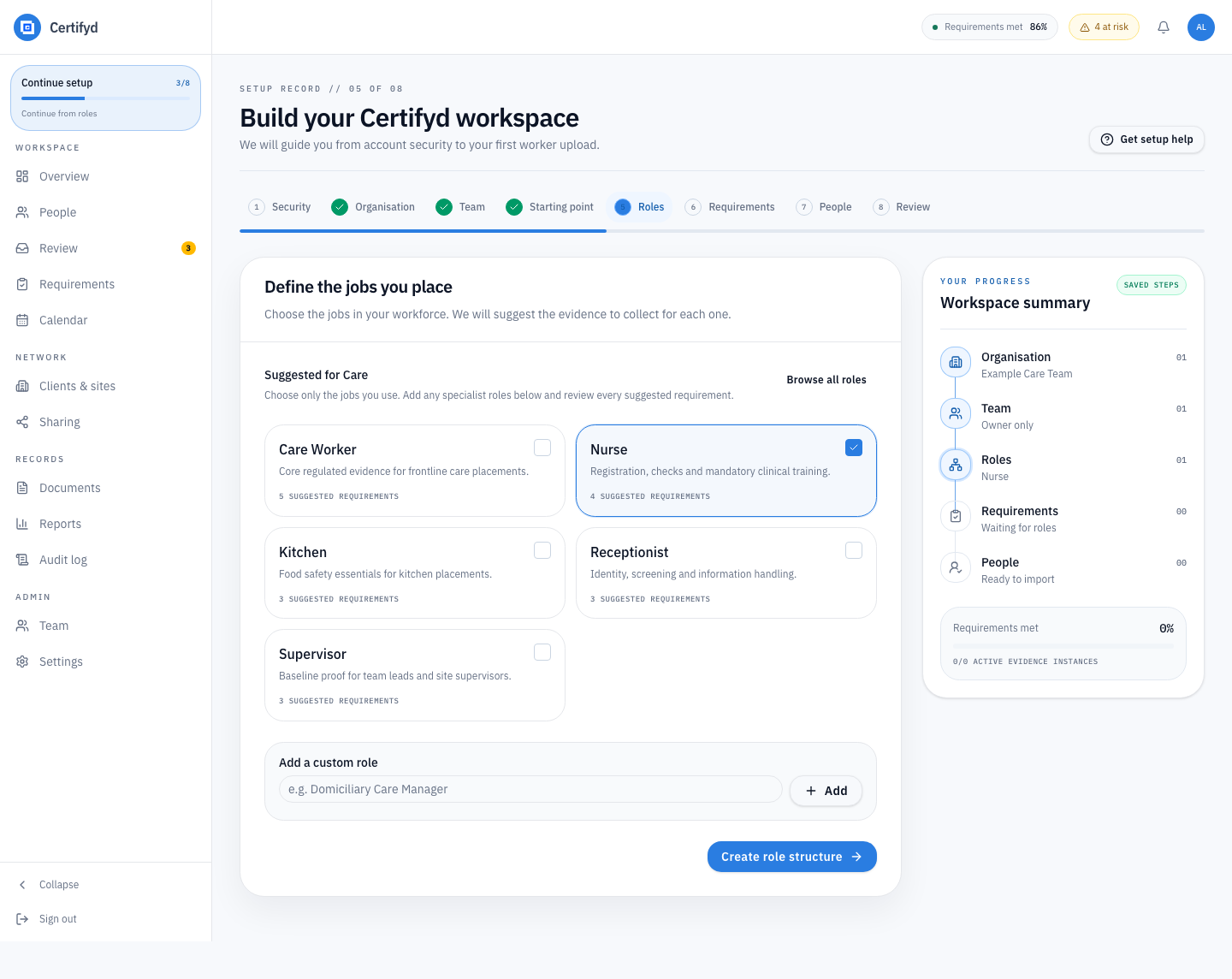Focus the custom role name field
This screenshot has height=979, width=1232.
click(530, 789)
